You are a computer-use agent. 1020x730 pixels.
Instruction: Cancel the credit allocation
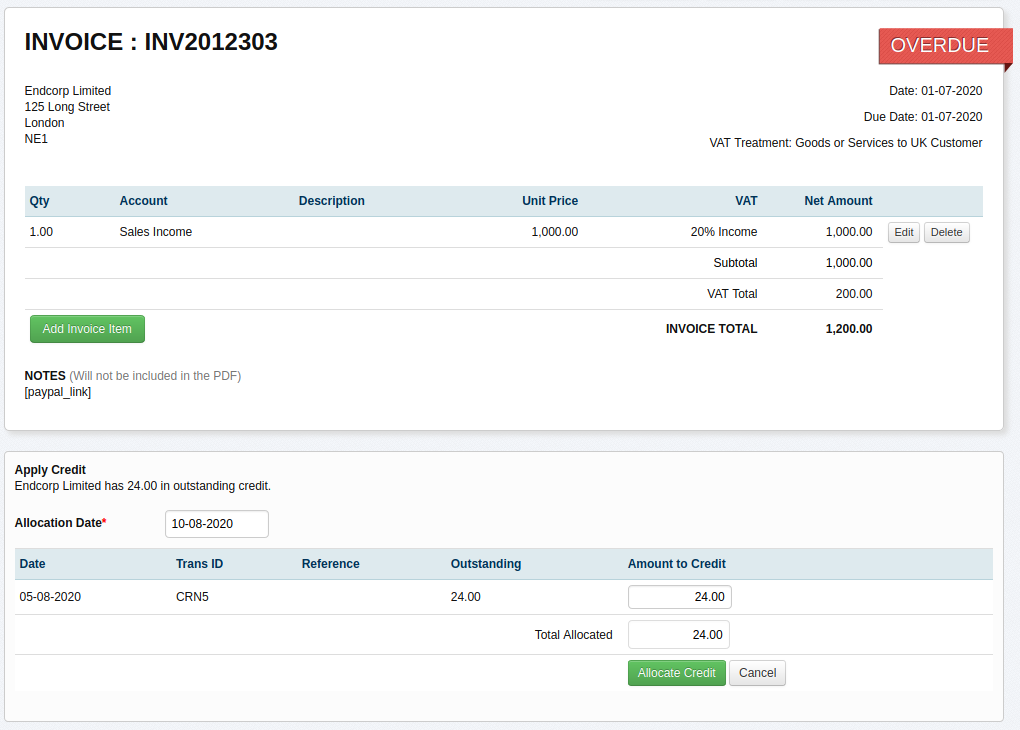point(757,673)
